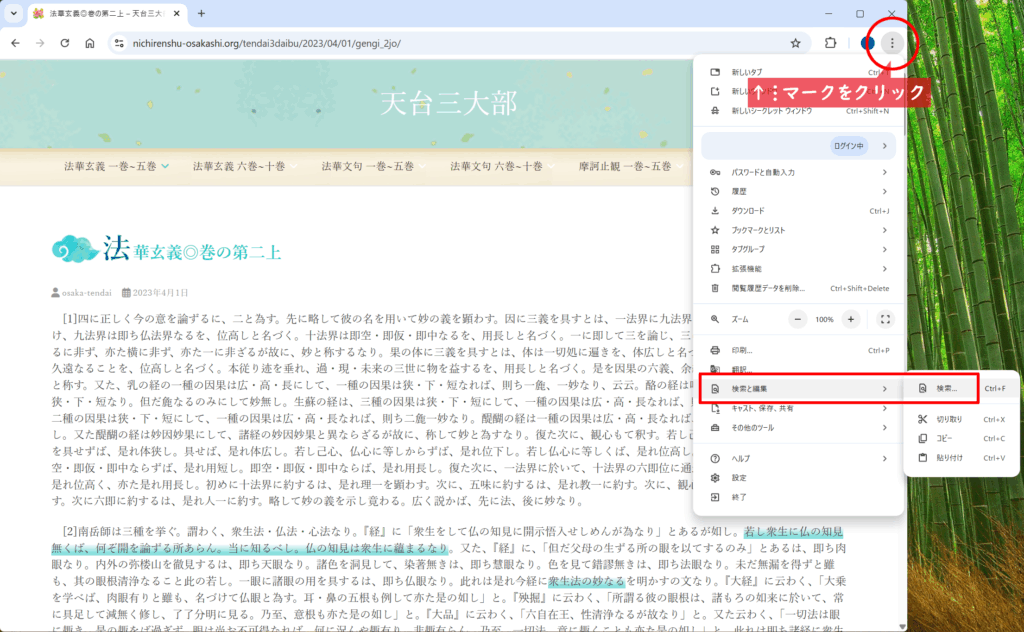Expand the 法華文句 一巻~五巻 nav dropdown
Viewport: 1024px width, 632px height.
click(x=372, y=166)
